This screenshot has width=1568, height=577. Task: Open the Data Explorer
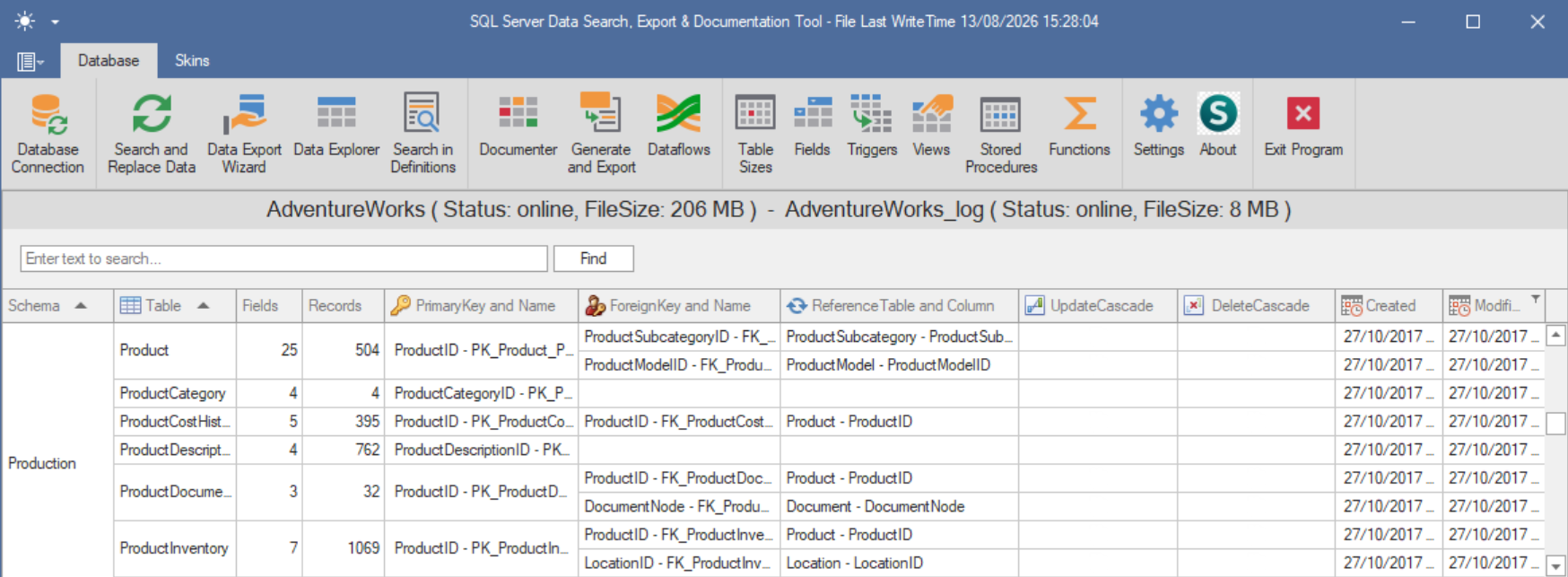pyautogui.click(x=336, y=126)
